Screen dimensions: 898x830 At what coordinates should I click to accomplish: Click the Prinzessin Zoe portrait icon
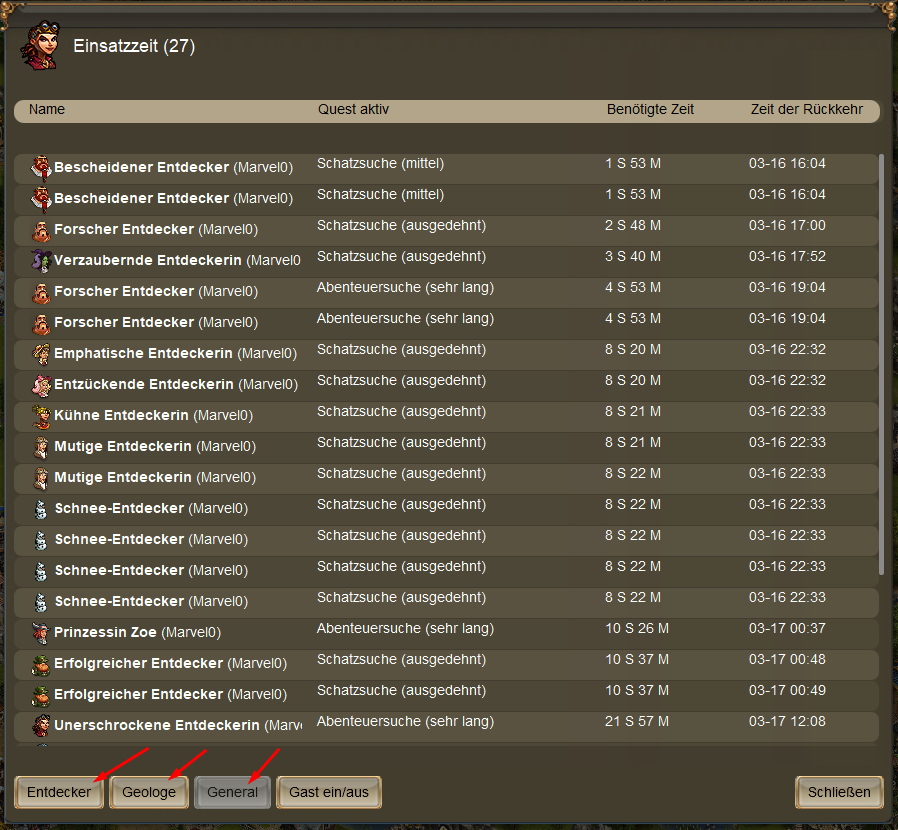[40, 632]
